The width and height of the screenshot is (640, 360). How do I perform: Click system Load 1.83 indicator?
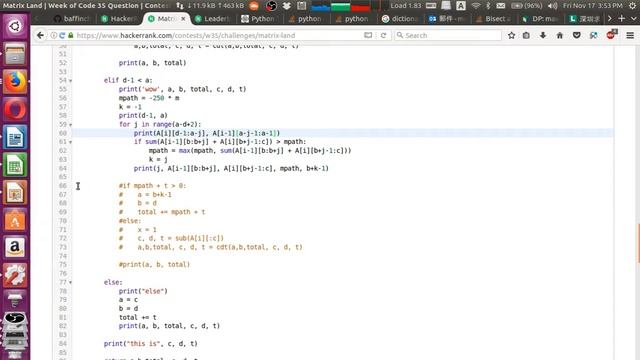(406, 6)
